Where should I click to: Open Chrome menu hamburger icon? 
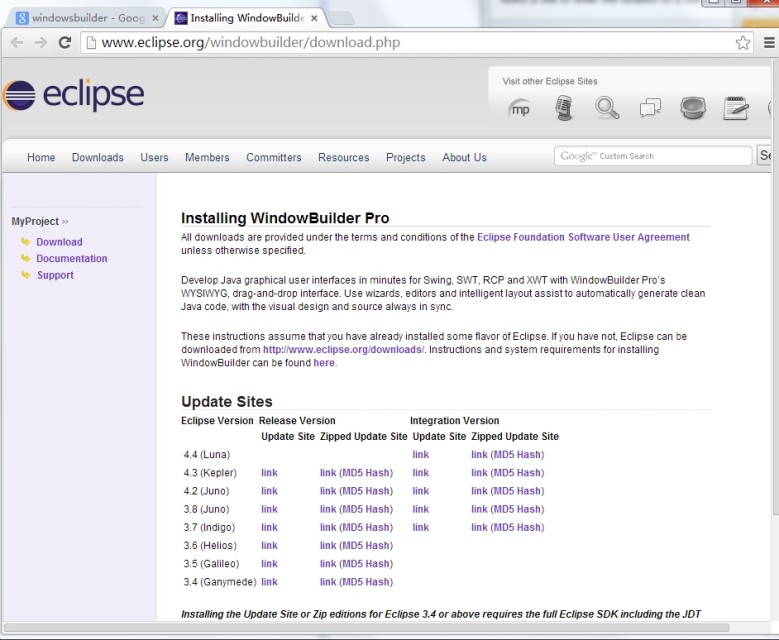pyautogui.click(x=769, y=43)
